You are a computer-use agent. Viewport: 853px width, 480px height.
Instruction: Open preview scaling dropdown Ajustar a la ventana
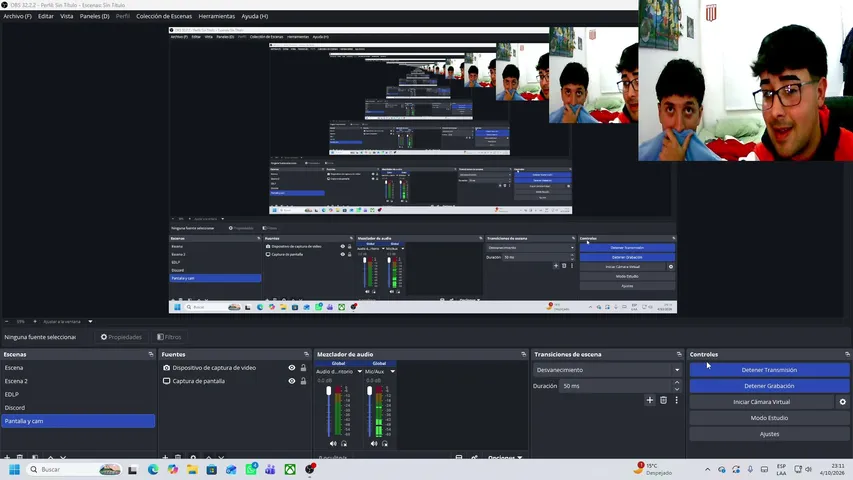coord(67,322)
